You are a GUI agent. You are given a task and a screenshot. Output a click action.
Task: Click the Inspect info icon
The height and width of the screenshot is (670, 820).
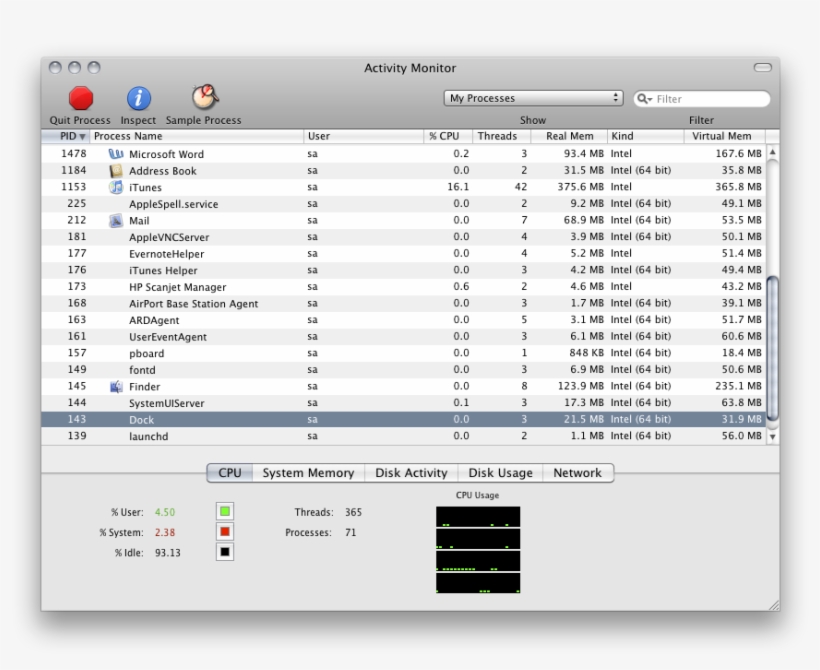point(138,96)
